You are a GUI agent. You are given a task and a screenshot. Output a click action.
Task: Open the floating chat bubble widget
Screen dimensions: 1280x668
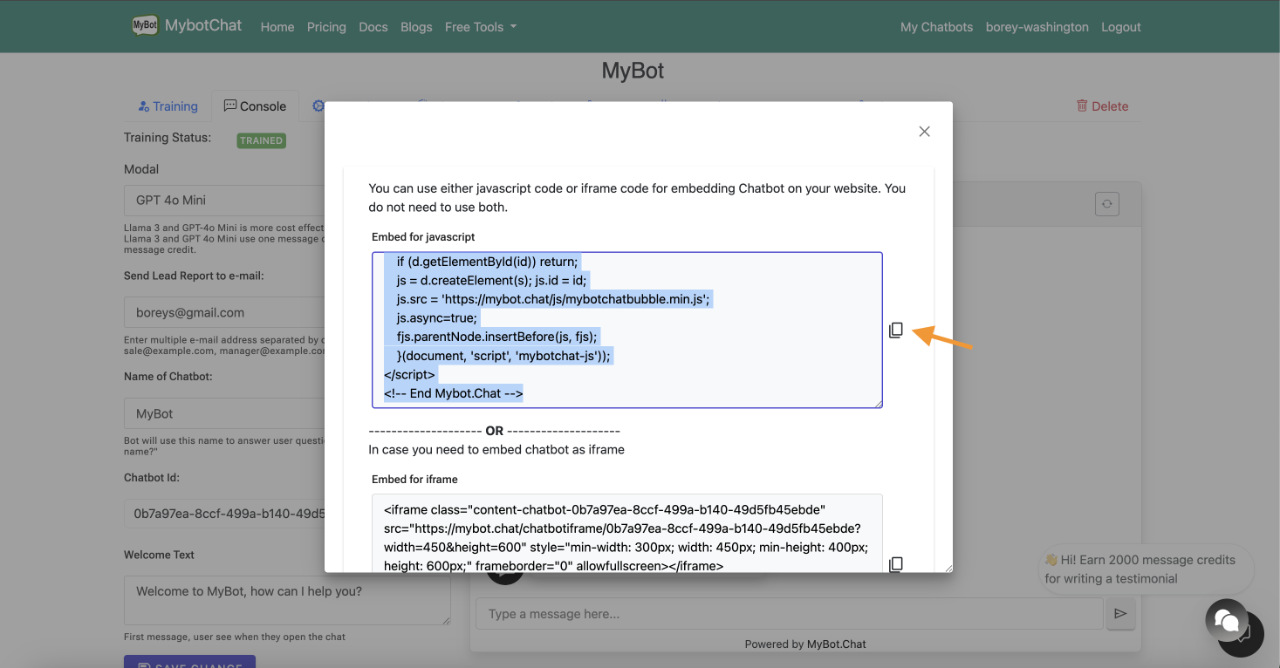coord(1226,620)
